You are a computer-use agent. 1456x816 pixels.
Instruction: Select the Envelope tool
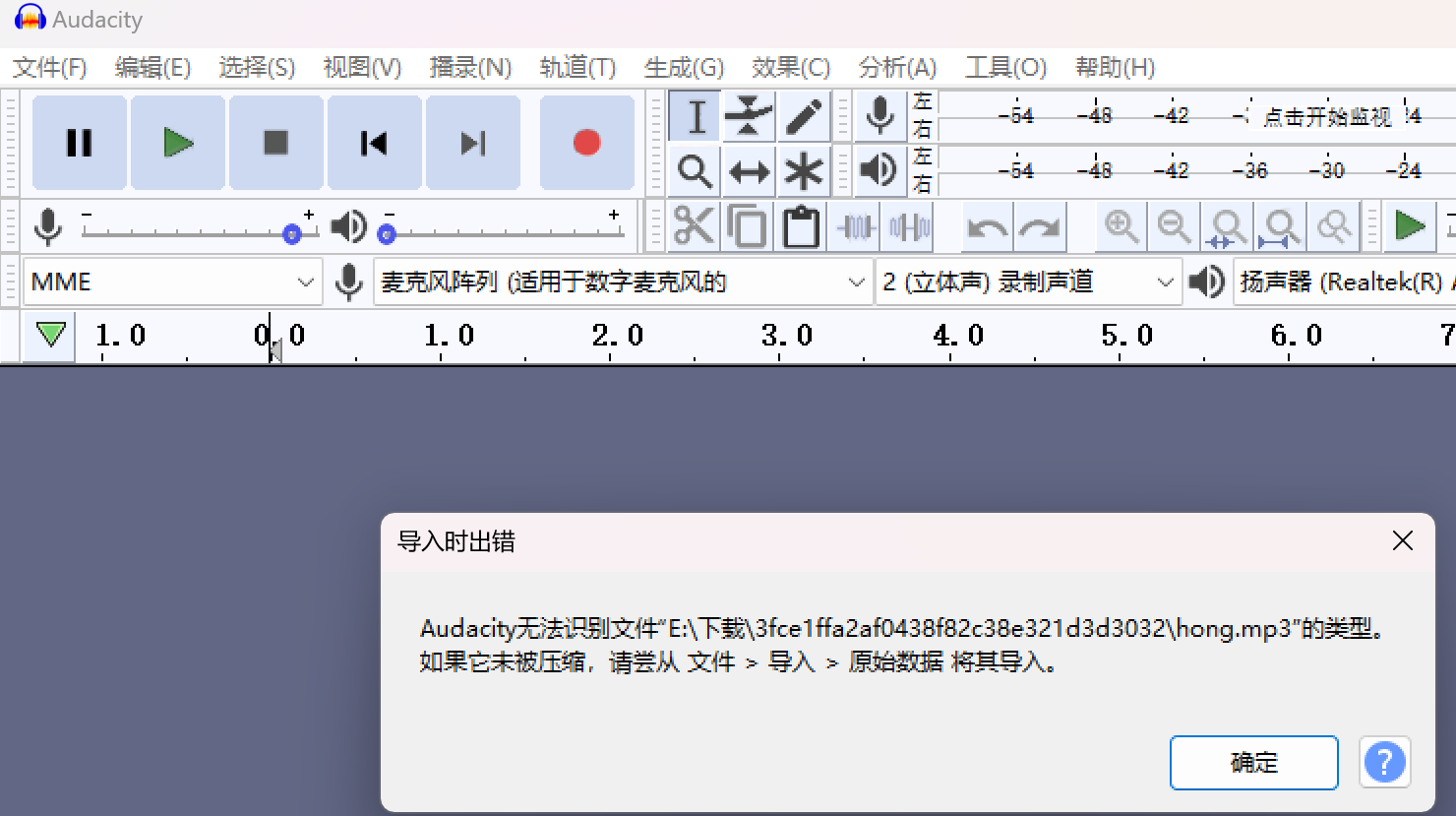749,117
